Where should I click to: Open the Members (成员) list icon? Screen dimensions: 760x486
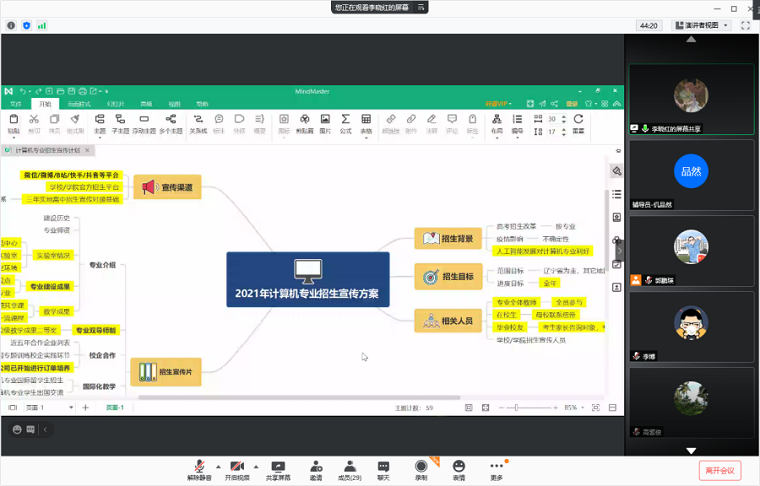(348, 466)
